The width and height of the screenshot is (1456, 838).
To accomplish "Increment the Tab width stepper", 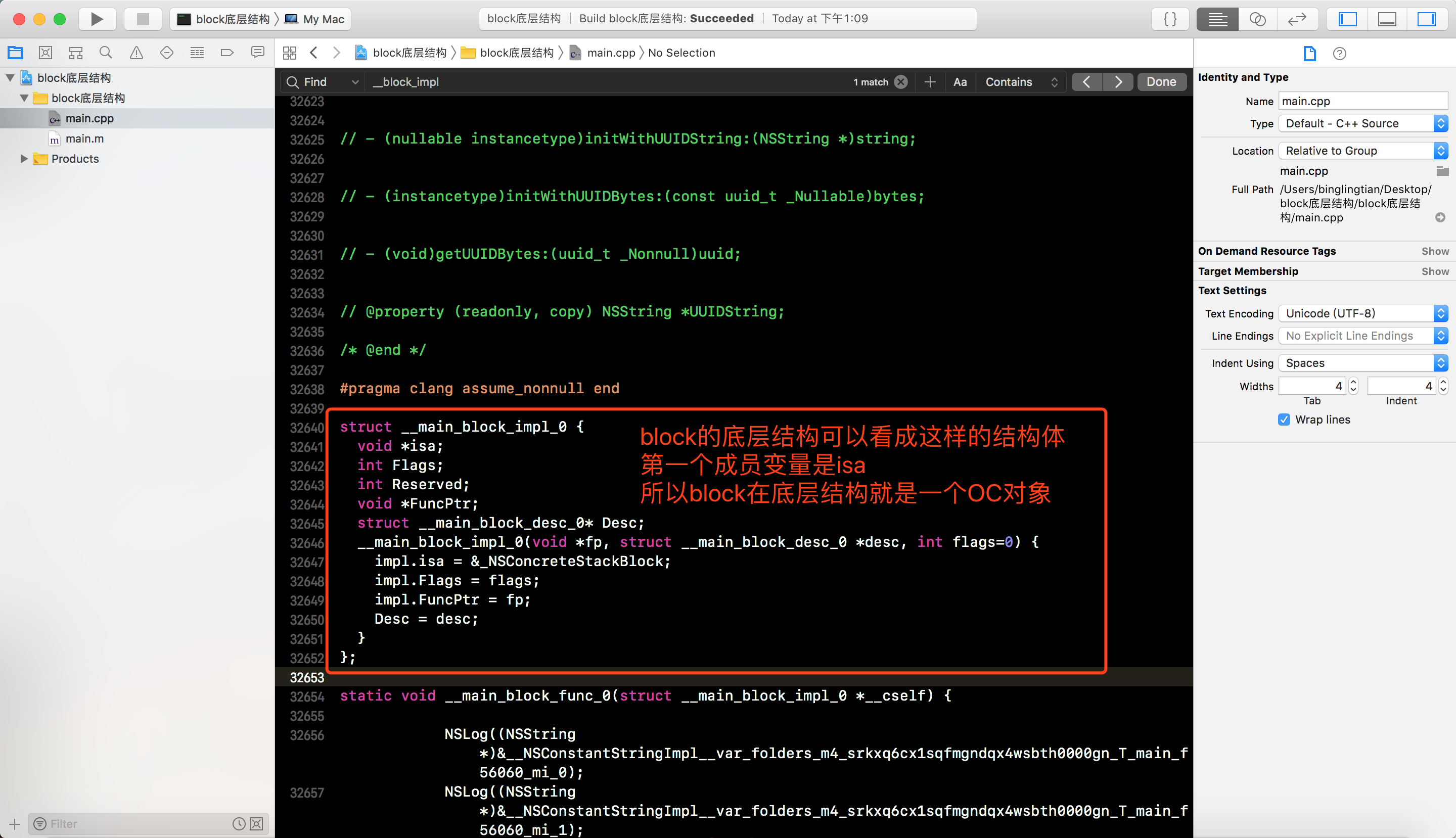I will 1353,382.
